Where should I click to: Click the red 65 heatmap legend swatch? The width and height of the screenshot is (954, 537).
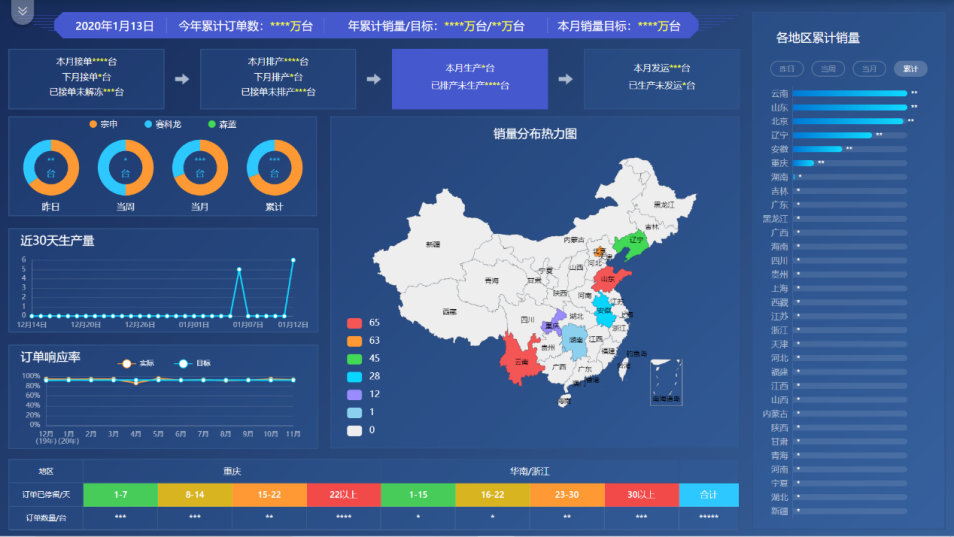(355, 323)
